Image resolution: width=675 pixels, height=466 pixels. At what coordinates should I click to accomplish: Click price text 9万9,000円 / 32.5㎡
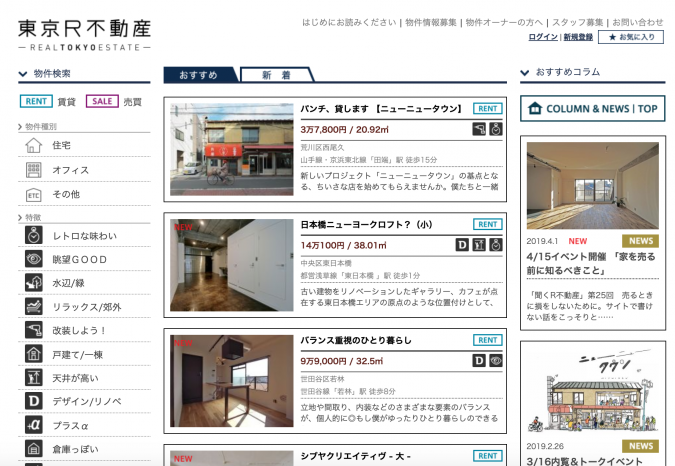pos(342,361)
